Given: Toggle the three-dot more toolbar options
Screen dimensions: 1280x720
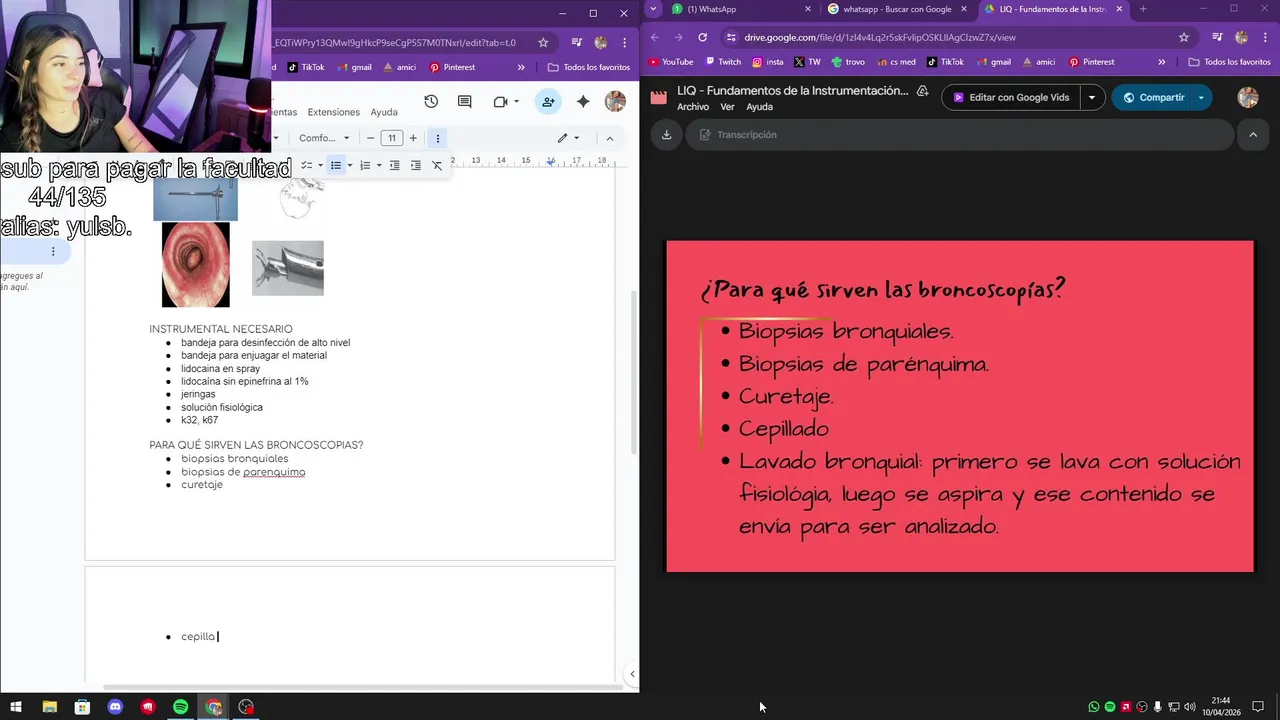Looking at the screenshot, I should [x=437, y=138].
